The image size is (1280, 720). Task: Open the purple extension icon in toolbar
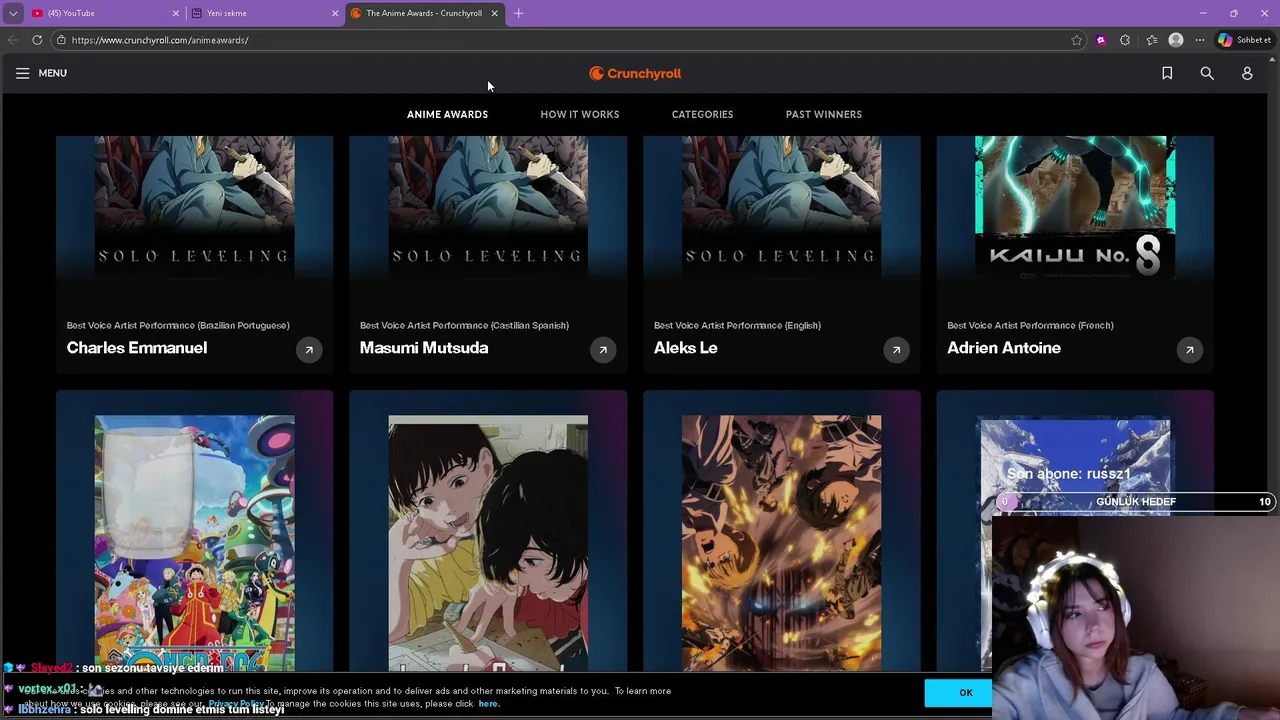(x=1101, y=40)
